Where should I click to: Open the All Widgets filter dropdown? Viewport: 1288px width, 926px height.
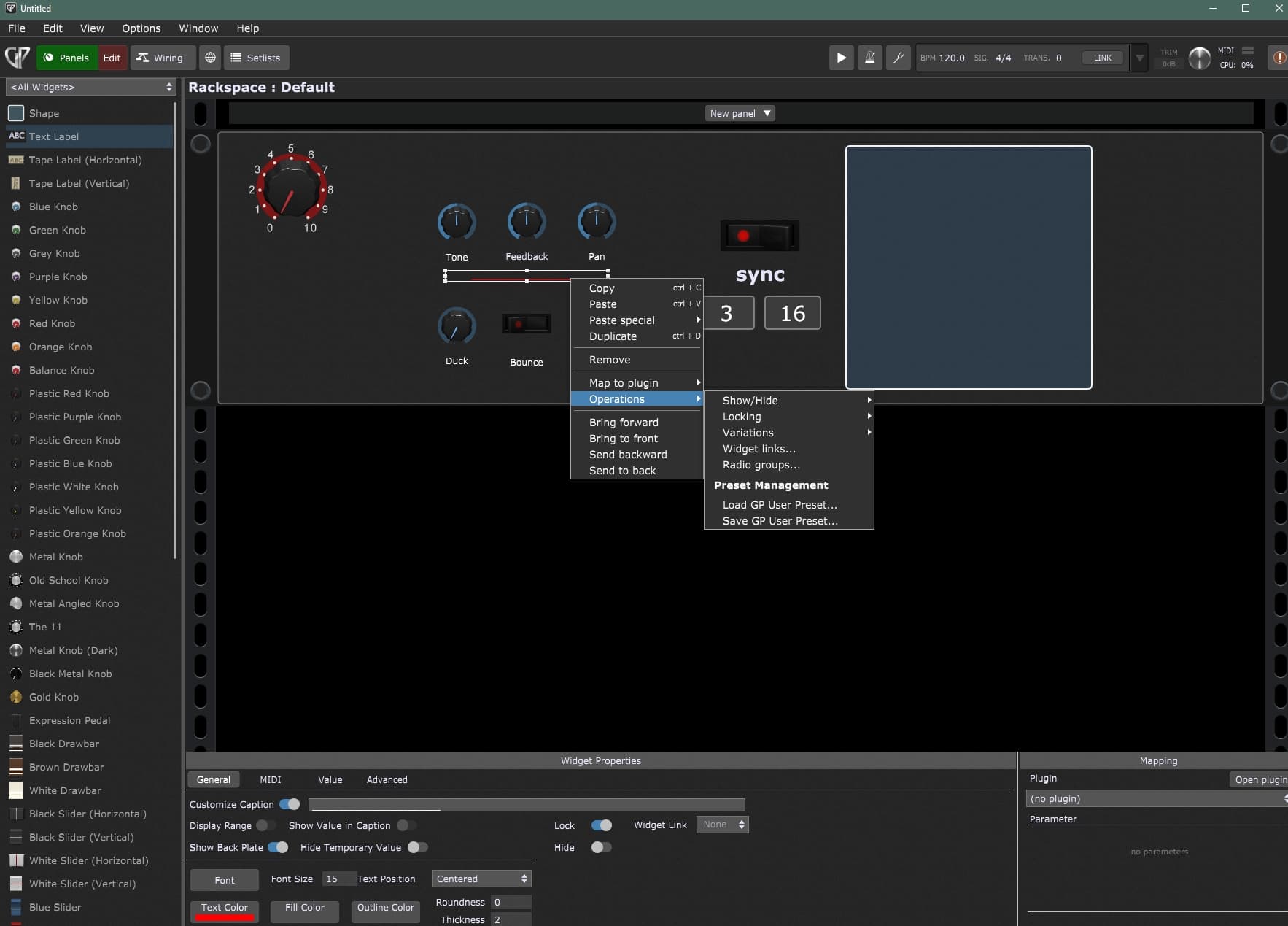point(91,87)
